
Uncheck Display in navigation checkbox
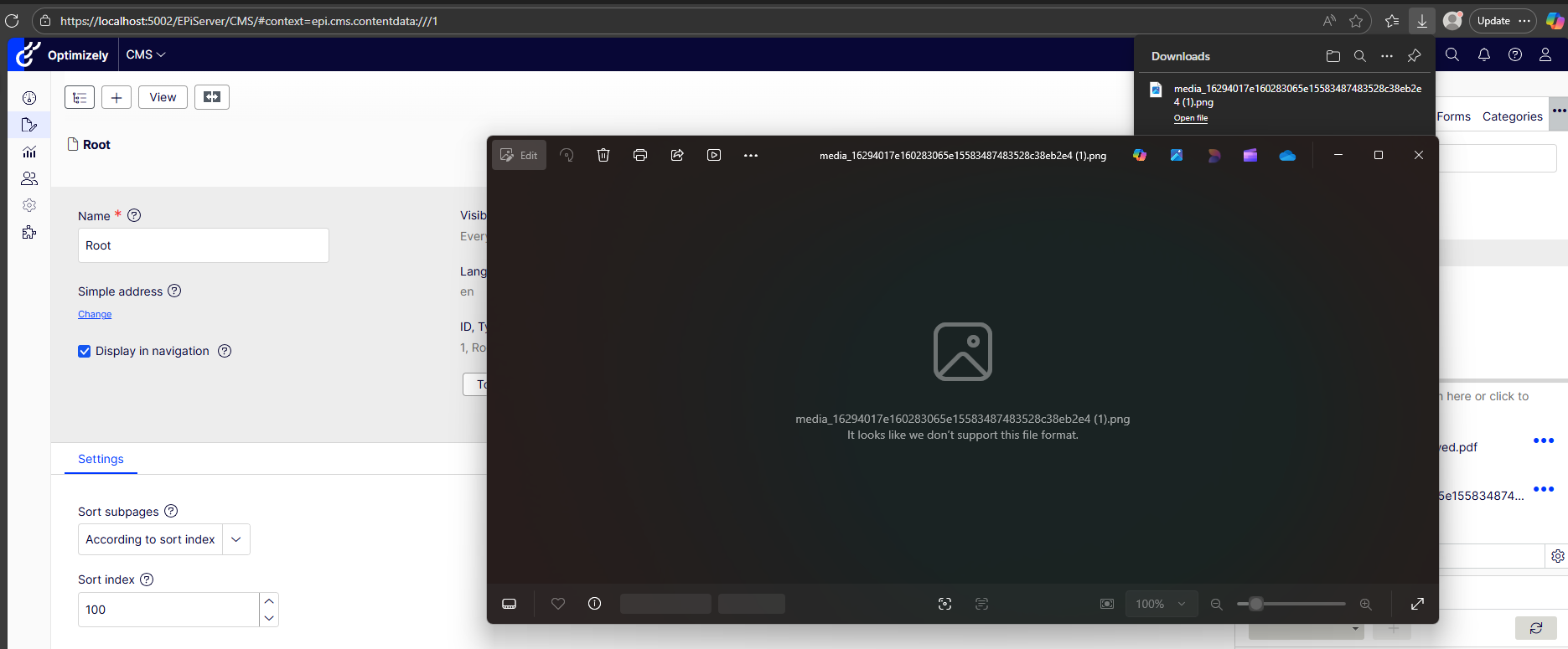pyautogui.click(x=85, y=352)
